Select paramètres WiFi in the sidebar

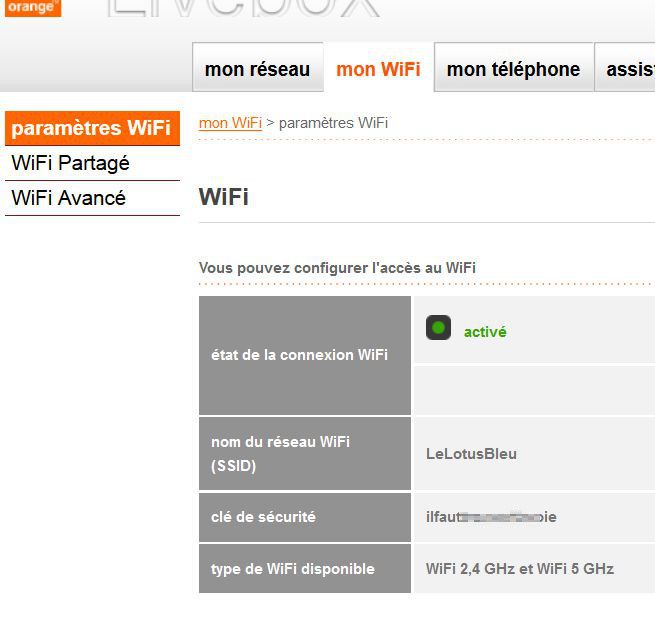[x=92, y=128]
